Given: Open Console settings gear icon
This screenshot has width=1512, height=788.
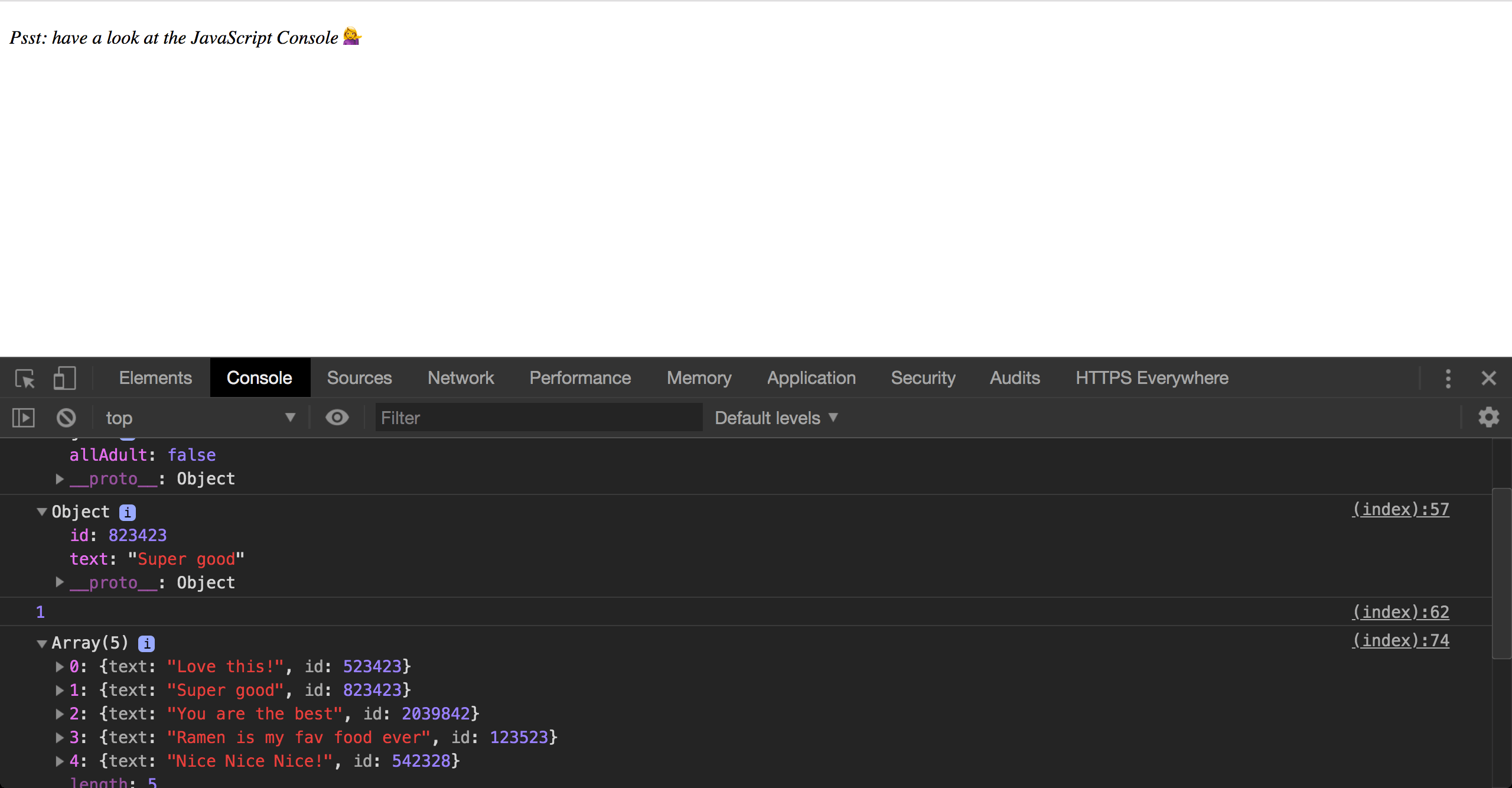Looking at the screenshot, I should 1488,418.
